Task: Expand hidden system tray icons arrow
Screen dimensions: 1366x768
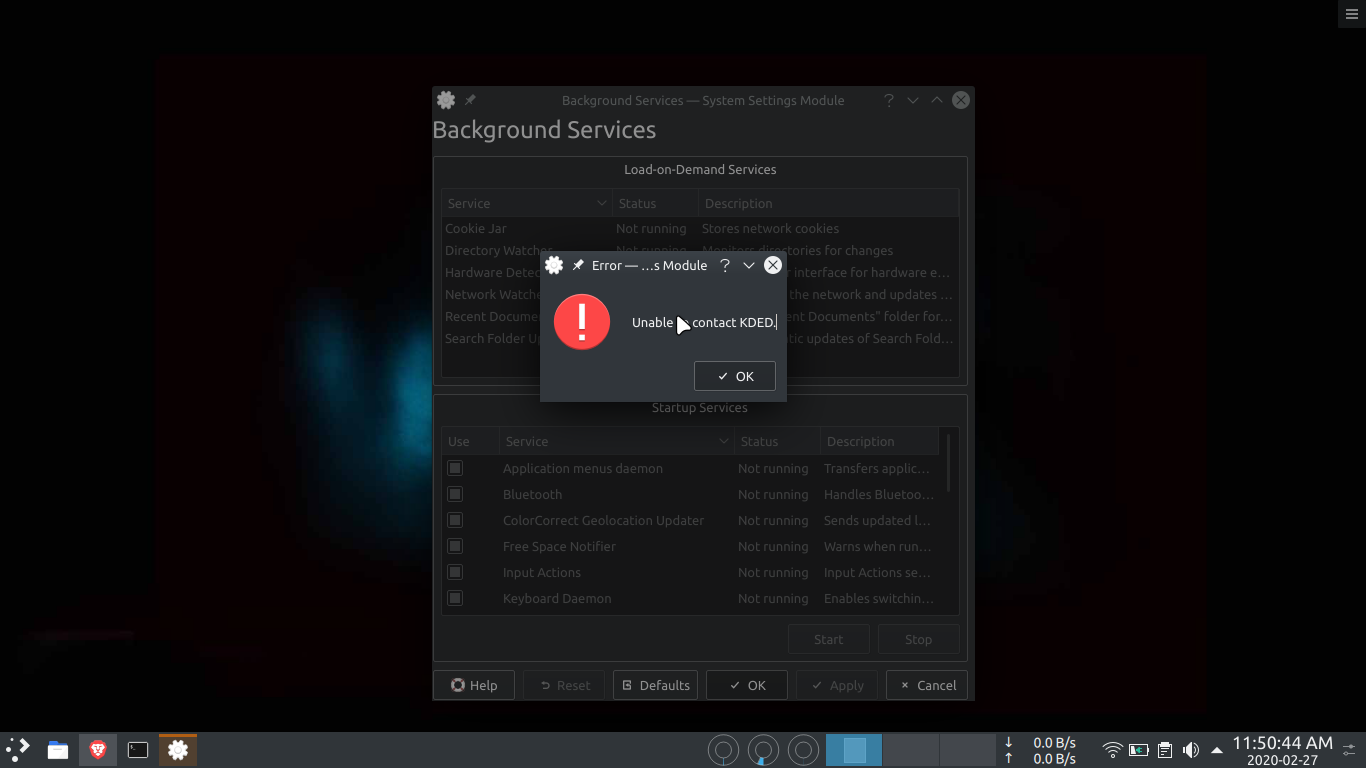Action: click(1216, 749)
